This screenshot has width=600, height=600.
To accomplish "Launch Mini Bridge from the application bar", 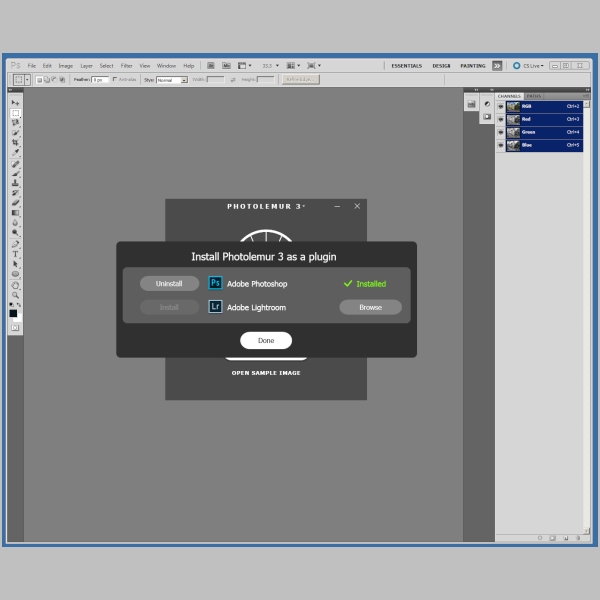I will [227, 66].
